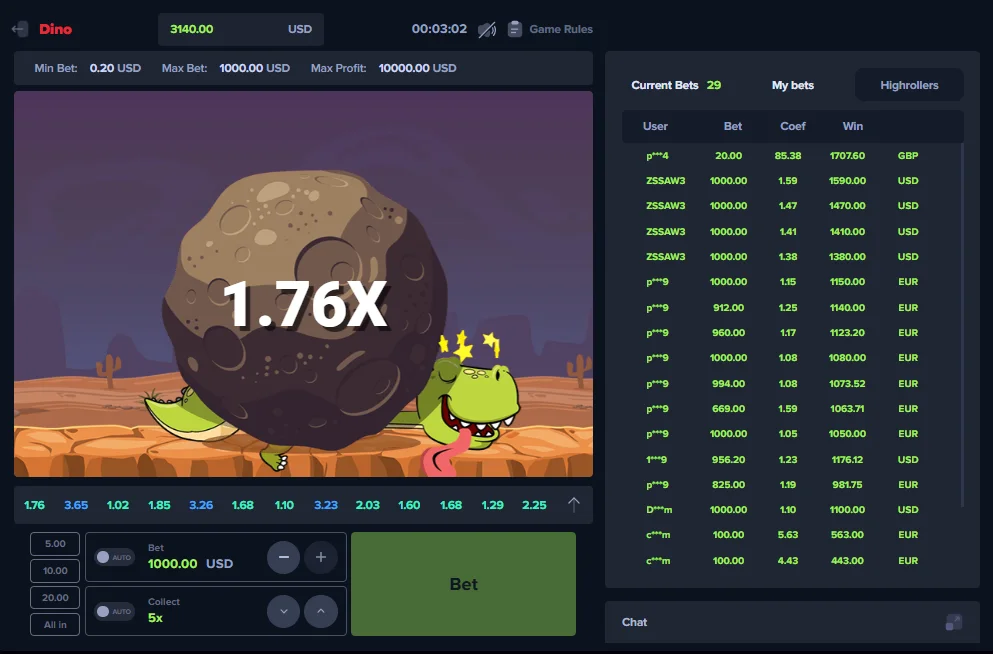The width and height of the screenshot is (993, 654).
Task: Select the D***m row in bets list
Action: coord(791,510)
